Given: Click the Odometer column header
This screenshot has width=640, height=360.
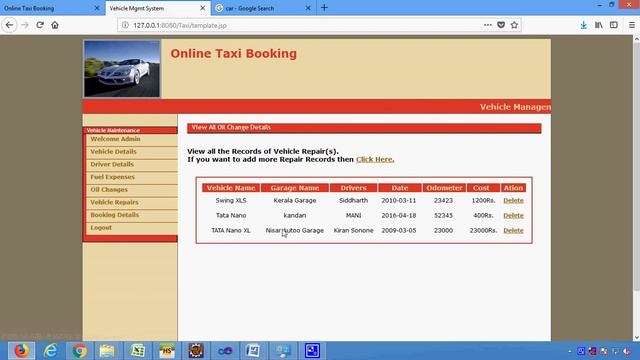Looking at the screenshot, I should pos(444,188).
